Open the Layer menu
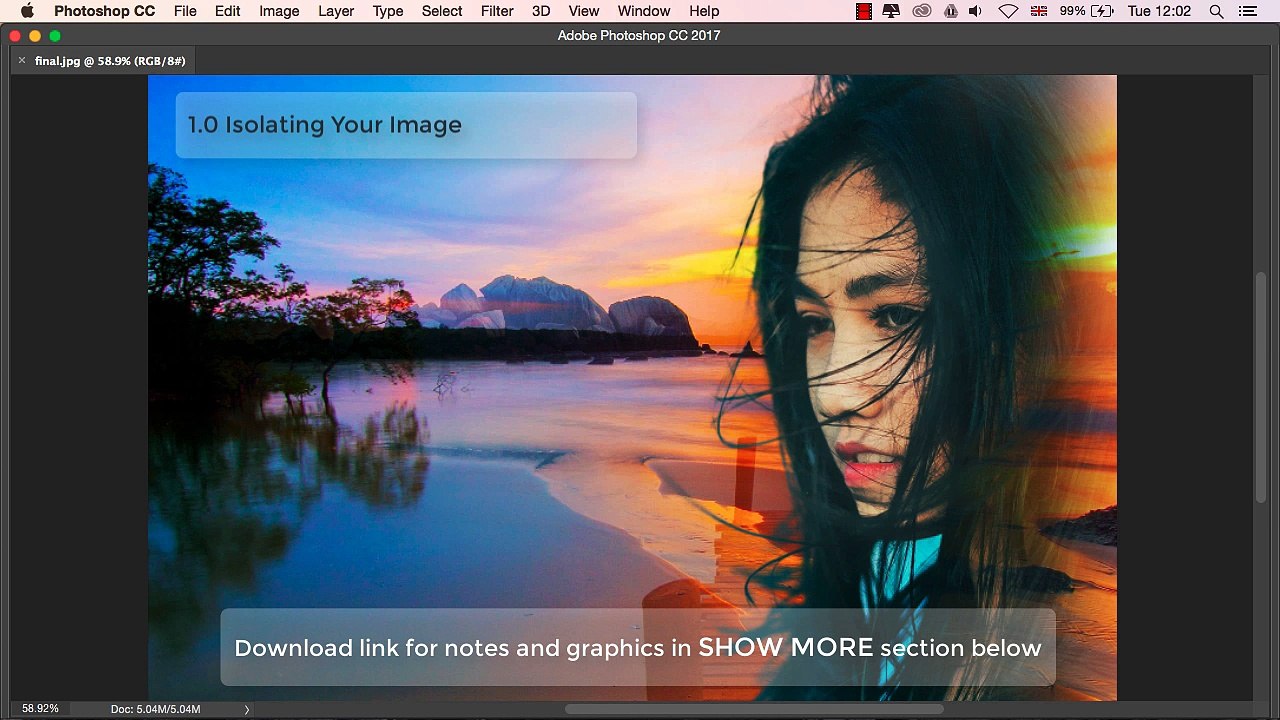 (336, 11)
